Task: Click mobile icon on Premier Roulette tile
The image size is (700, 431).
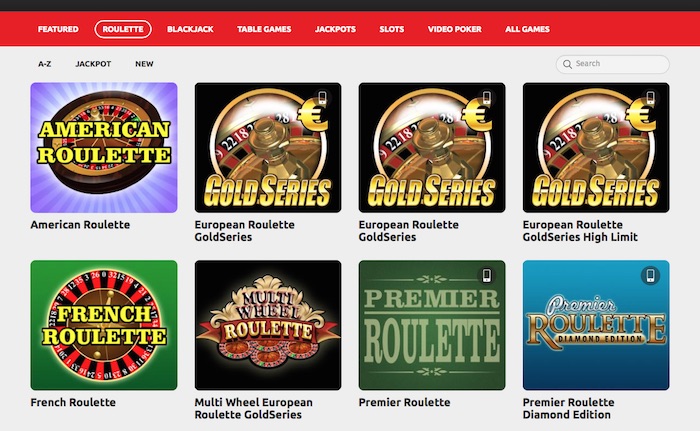Action: (487, 275)
